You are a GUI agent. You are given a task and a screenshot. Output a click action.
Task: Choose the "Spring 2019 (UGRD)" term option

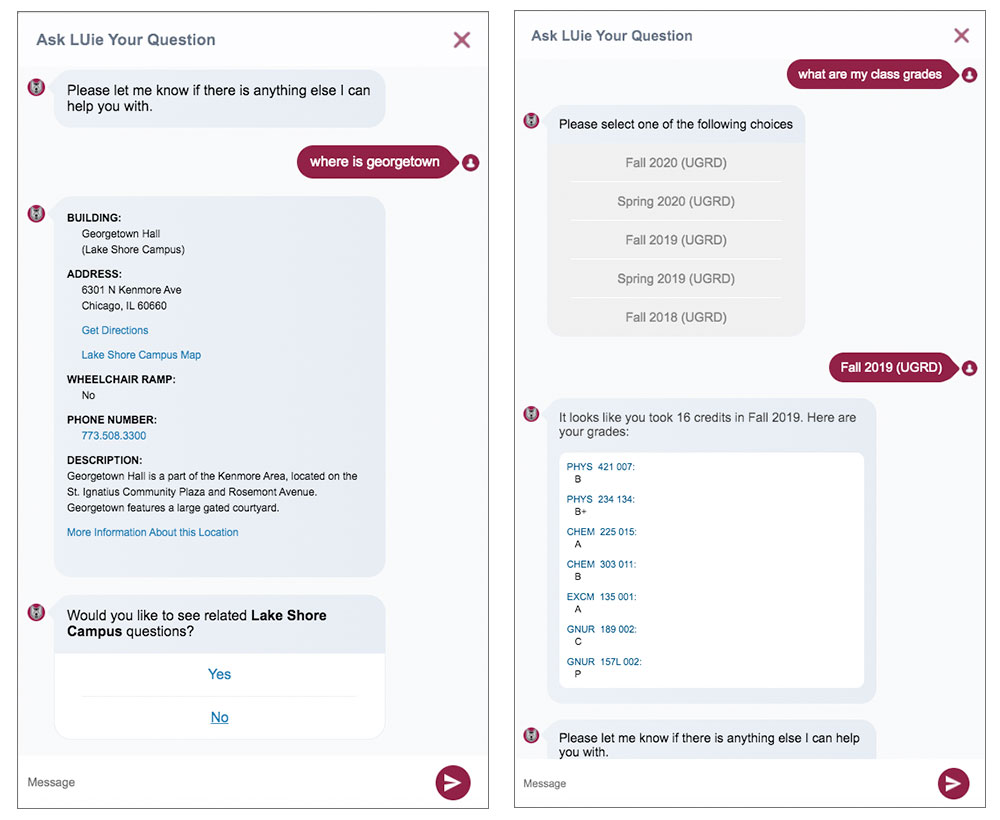(x=677, y=278)
